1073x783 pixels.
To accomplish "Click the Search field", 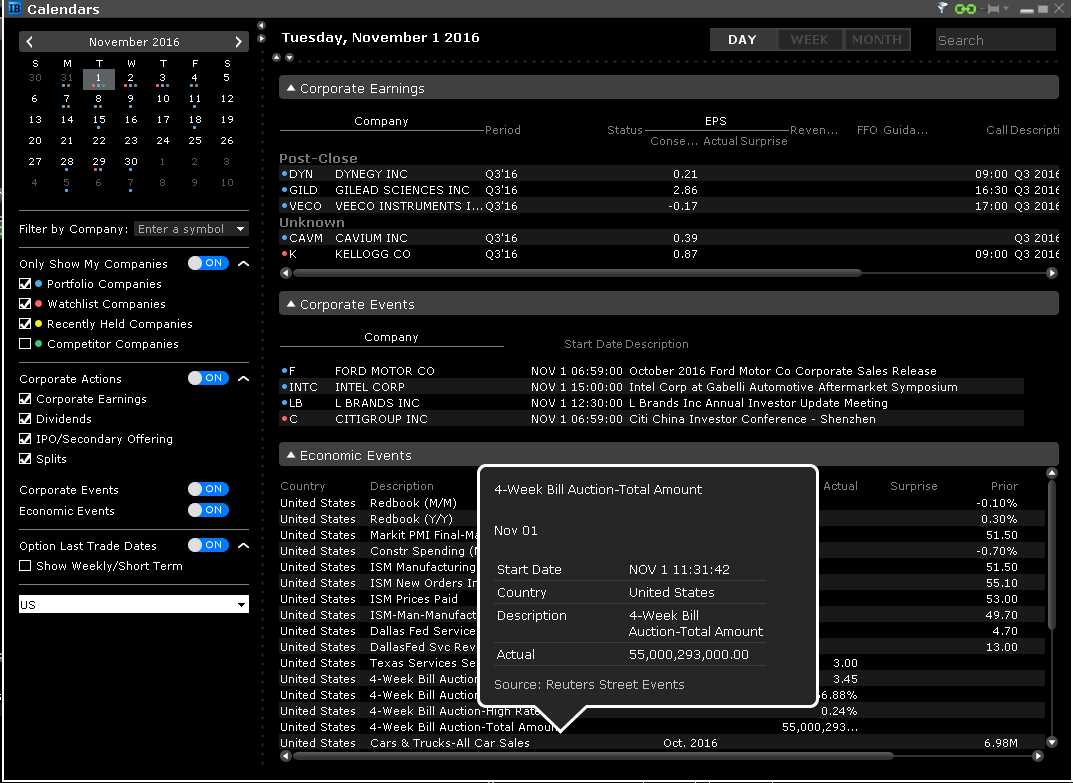I will pos(995,40).
